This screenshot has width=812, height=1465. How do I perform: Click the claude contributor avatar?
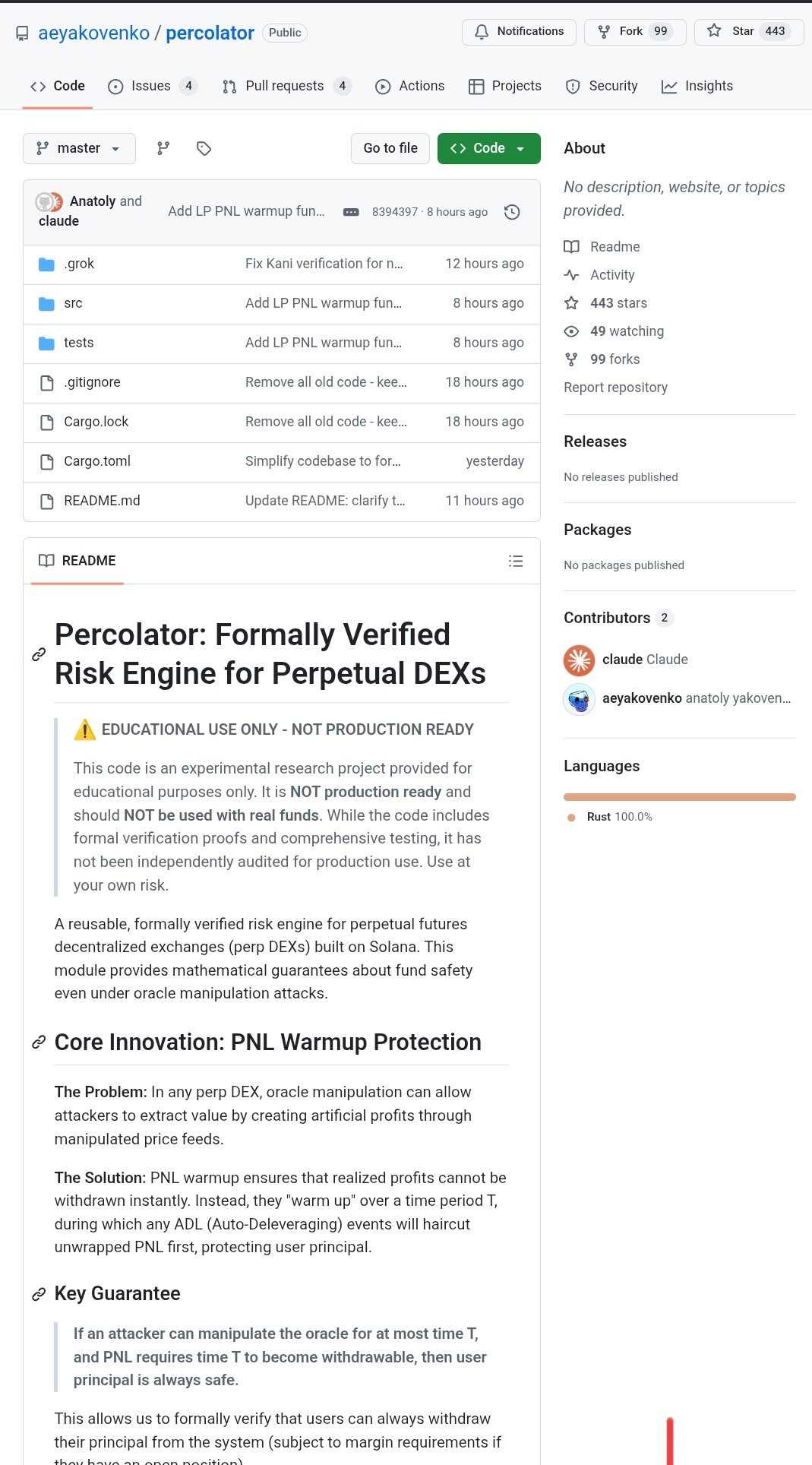579,660
